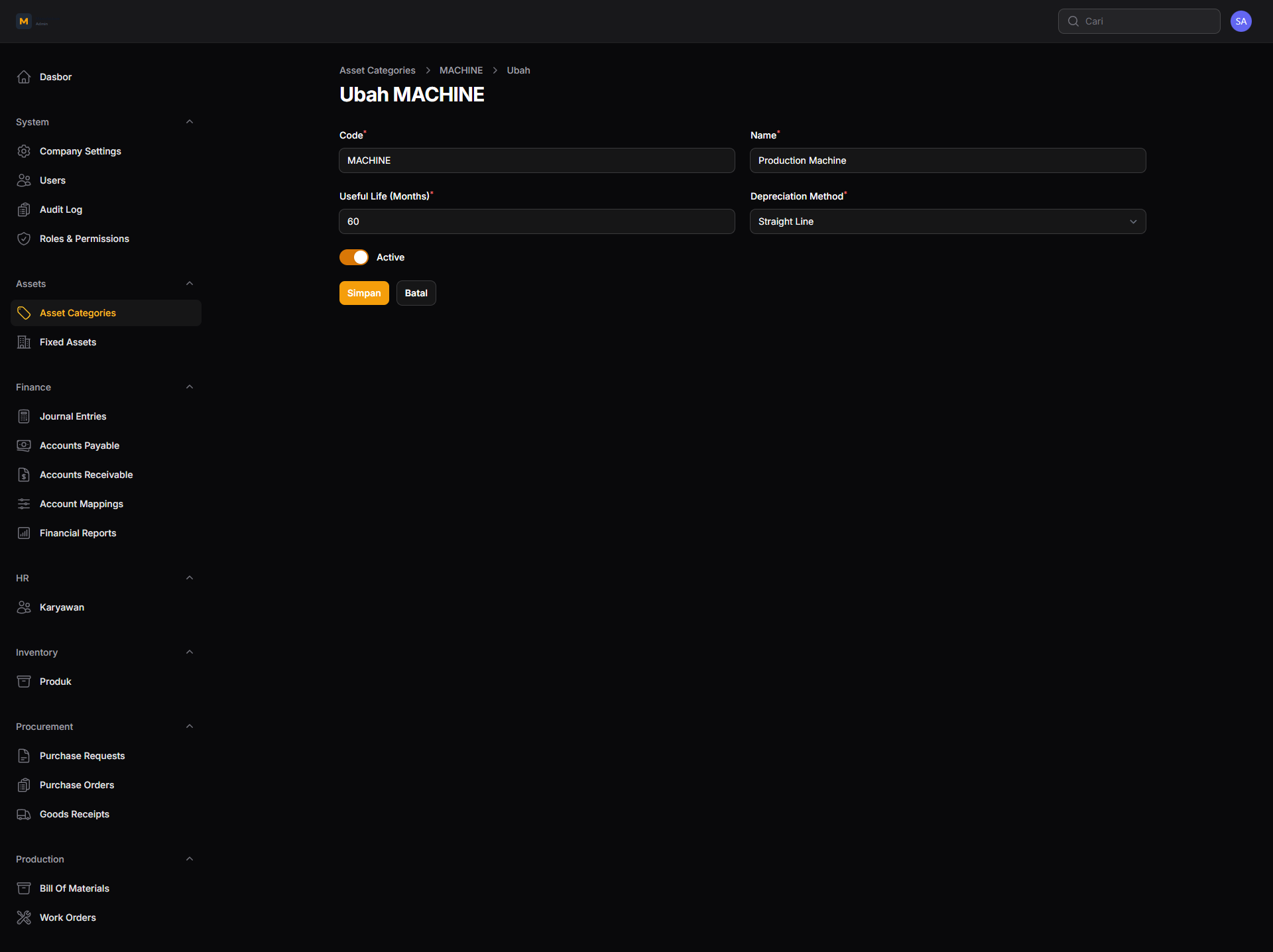
Task: Open Produk sidebar item
Action: click(106, 682)
